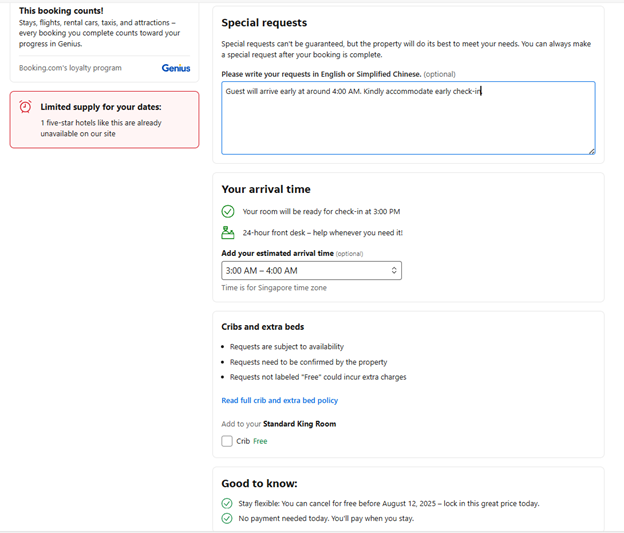The height and width of the screenshot is (533, 624).
Task: Click the Standard King Room label
Action: pyautogui.click(x=299, y=424)
